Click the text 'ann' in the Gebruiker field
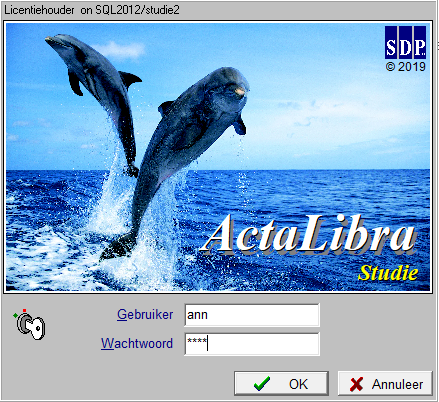The height and width of the screenshot is (402, 439). [x=197, y=315]
